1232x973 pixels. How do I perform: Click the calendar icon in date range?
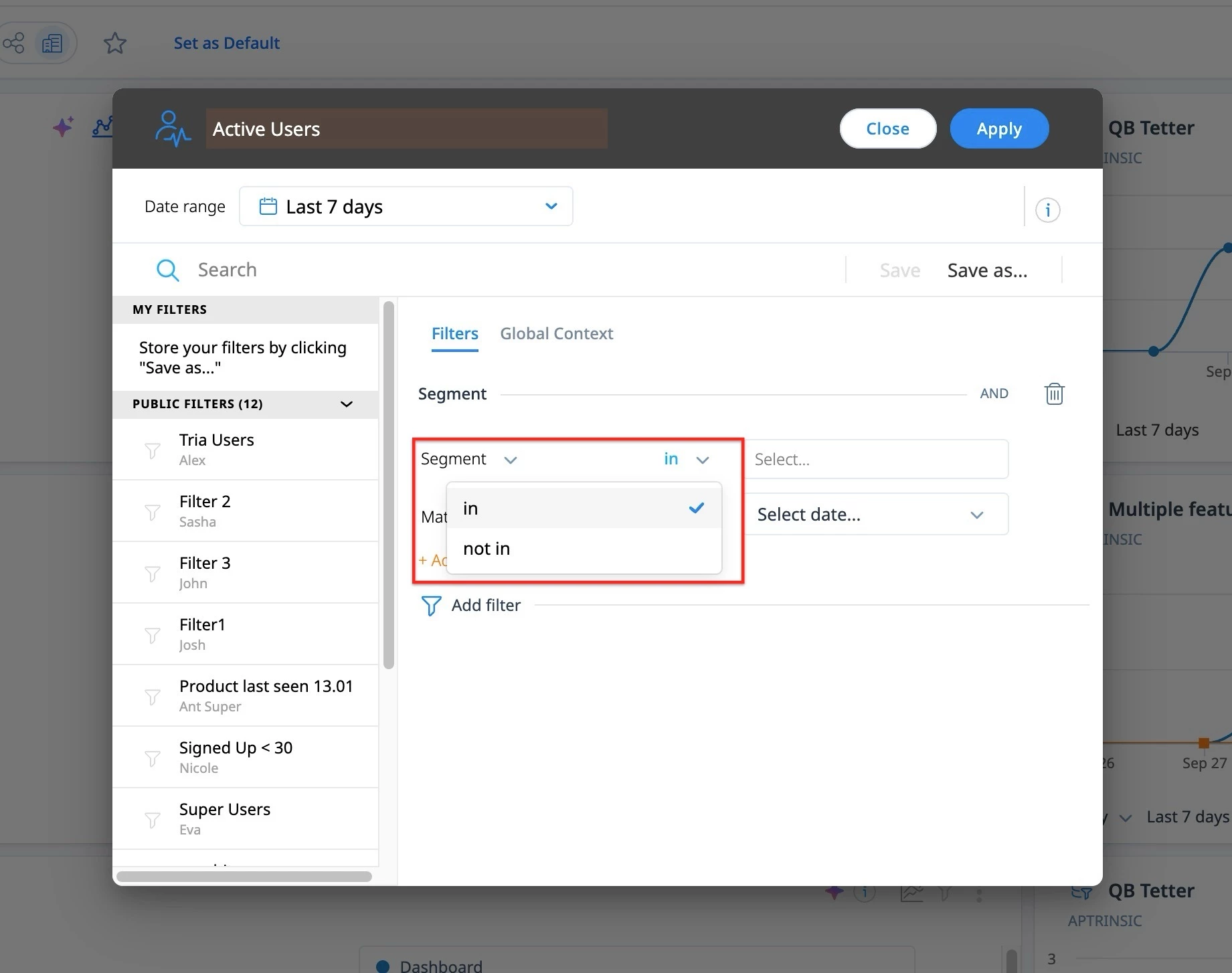[268, 206]
